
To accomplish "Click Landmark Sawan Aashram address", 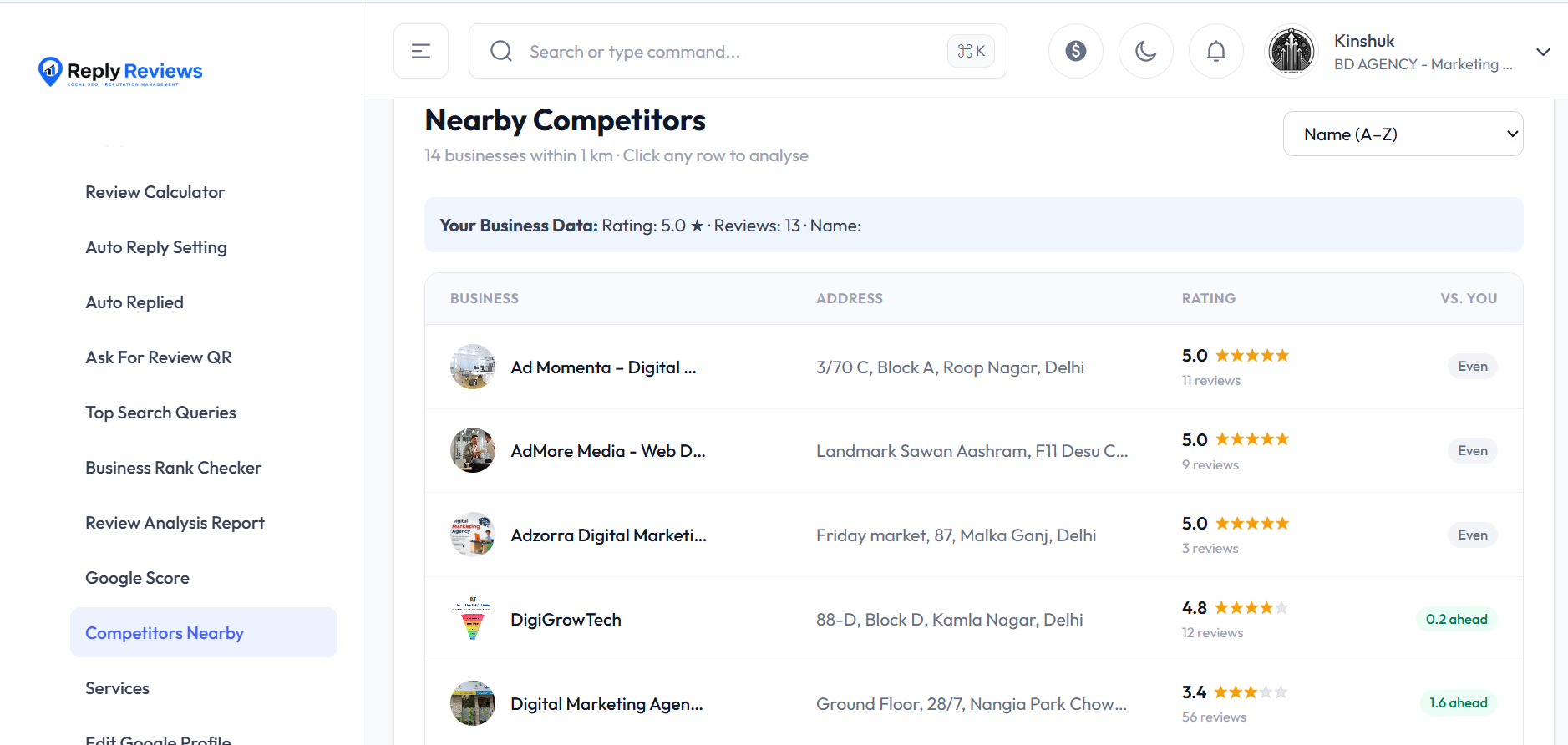I will click(x=972, y=451).
